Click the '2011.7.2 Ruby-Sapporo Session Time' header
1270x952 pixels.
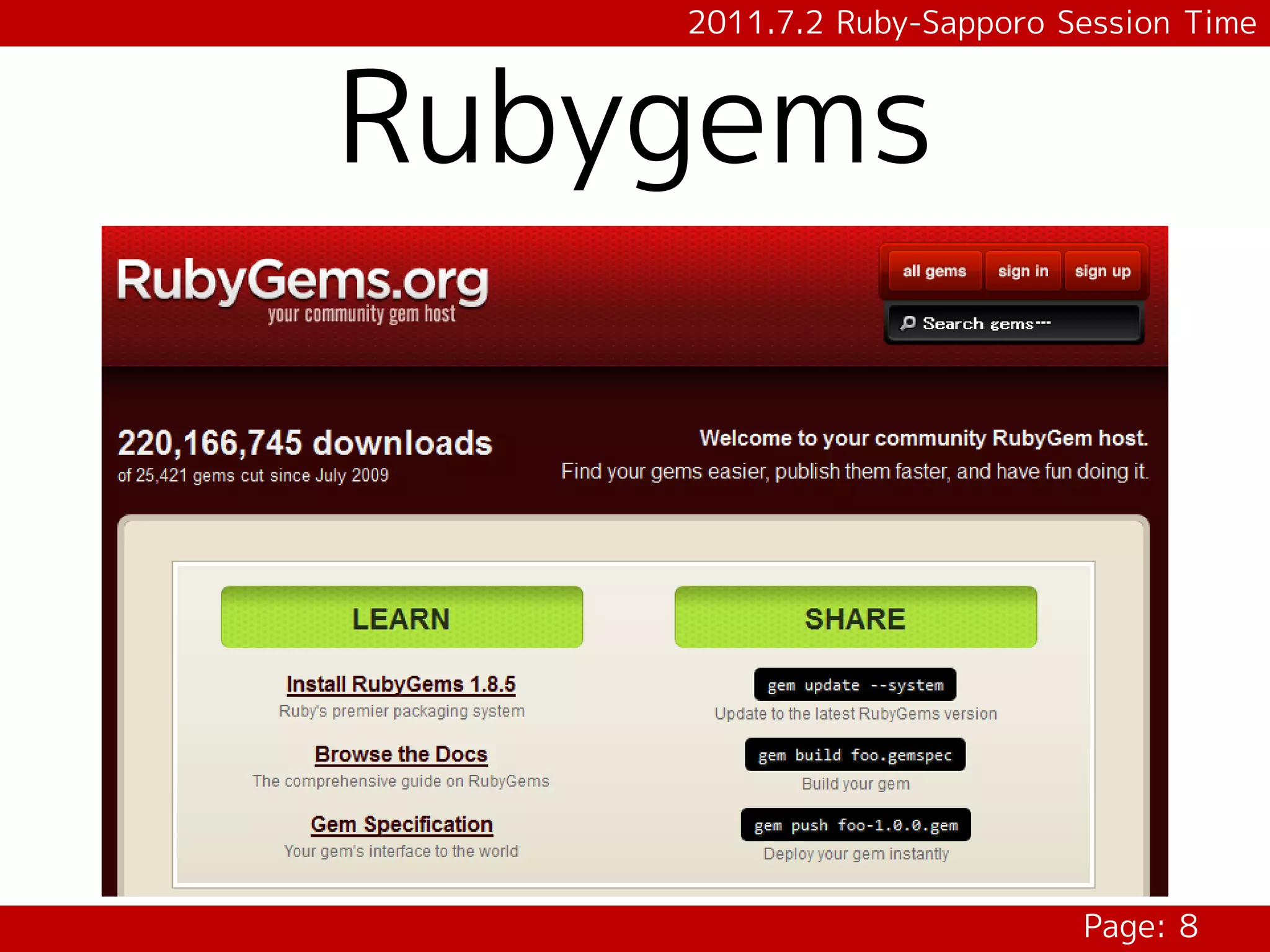(x=972, y=23)
